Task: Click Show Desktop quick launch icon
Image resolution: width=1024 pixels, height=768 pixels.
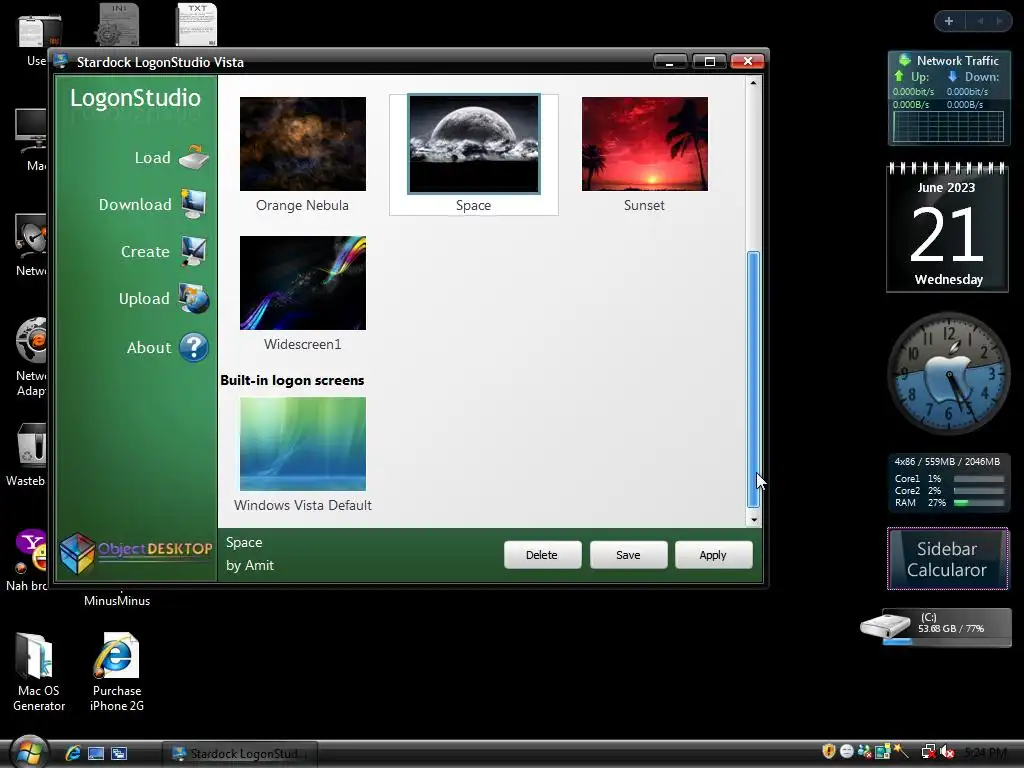Action: click(96, 753)
